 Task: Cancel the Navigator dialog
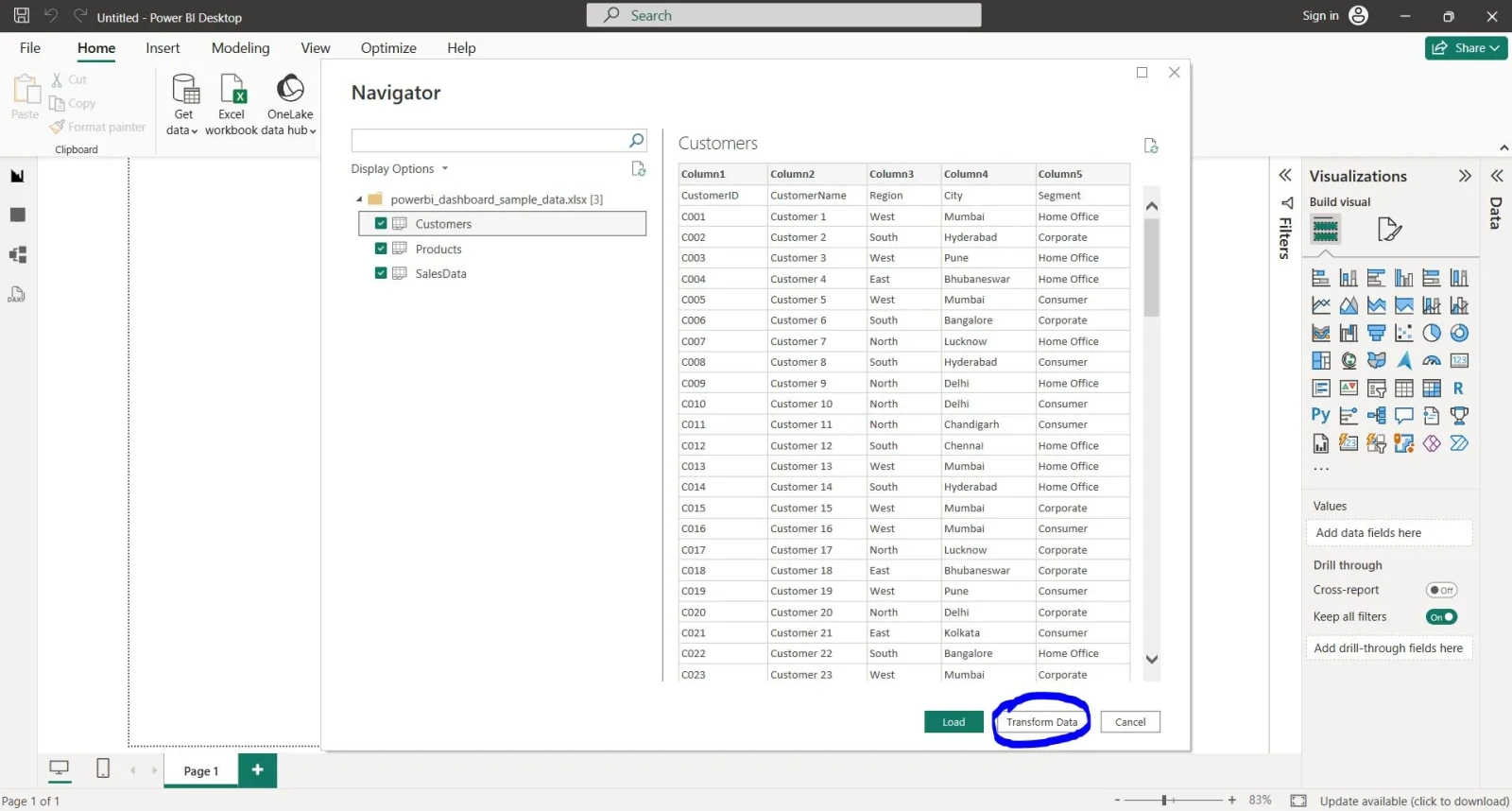[1130, 722]
